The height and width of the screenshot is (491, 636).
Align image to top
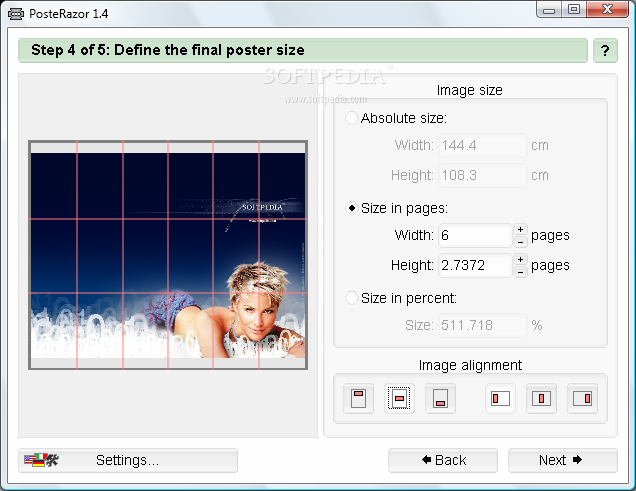point(358,399)
